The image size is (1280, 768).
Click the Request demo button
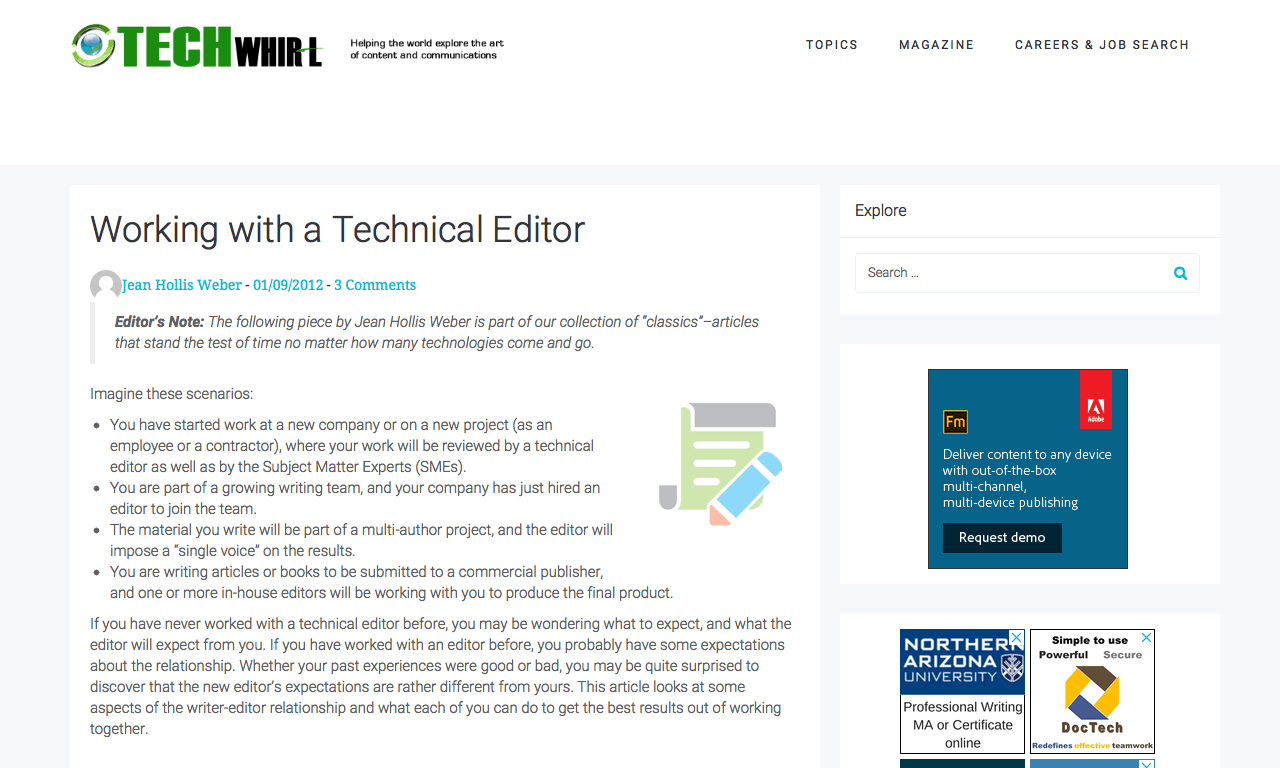[1002, 538]
